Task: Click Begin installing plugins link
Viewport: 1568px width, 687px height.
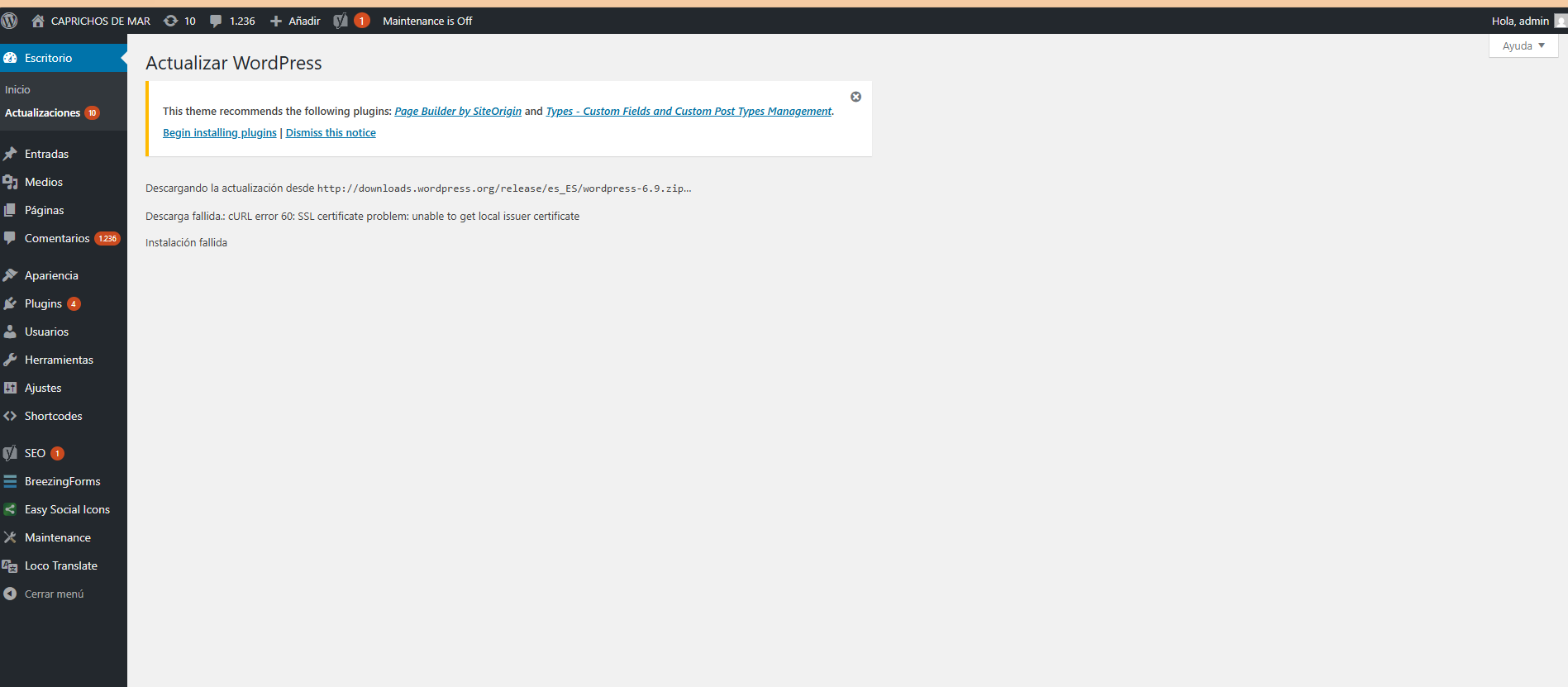Action: (219, 132)
